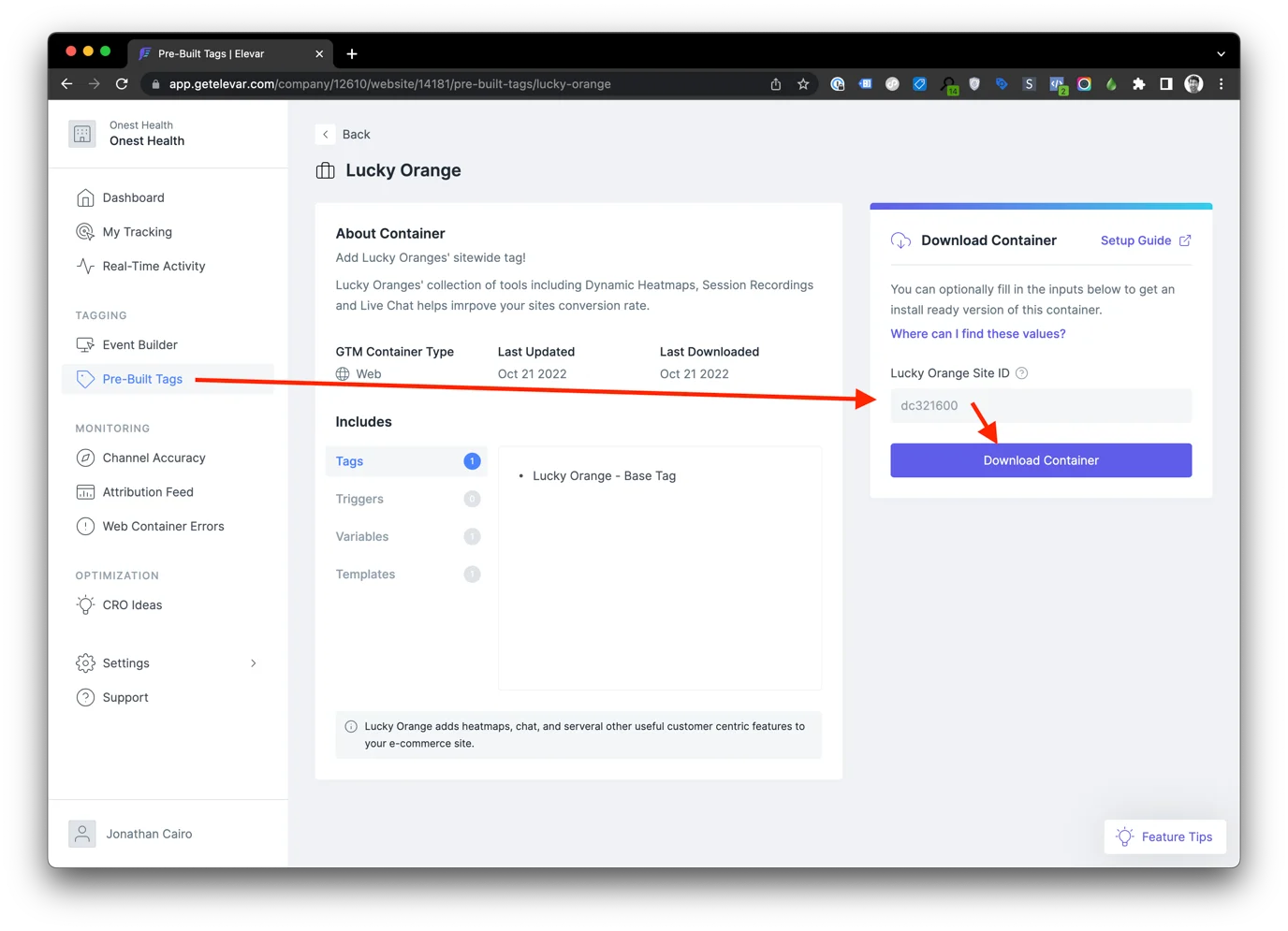Click the external link icon beside Setup Guide
The image size is (1288, 931).
tap(1185, 240)
